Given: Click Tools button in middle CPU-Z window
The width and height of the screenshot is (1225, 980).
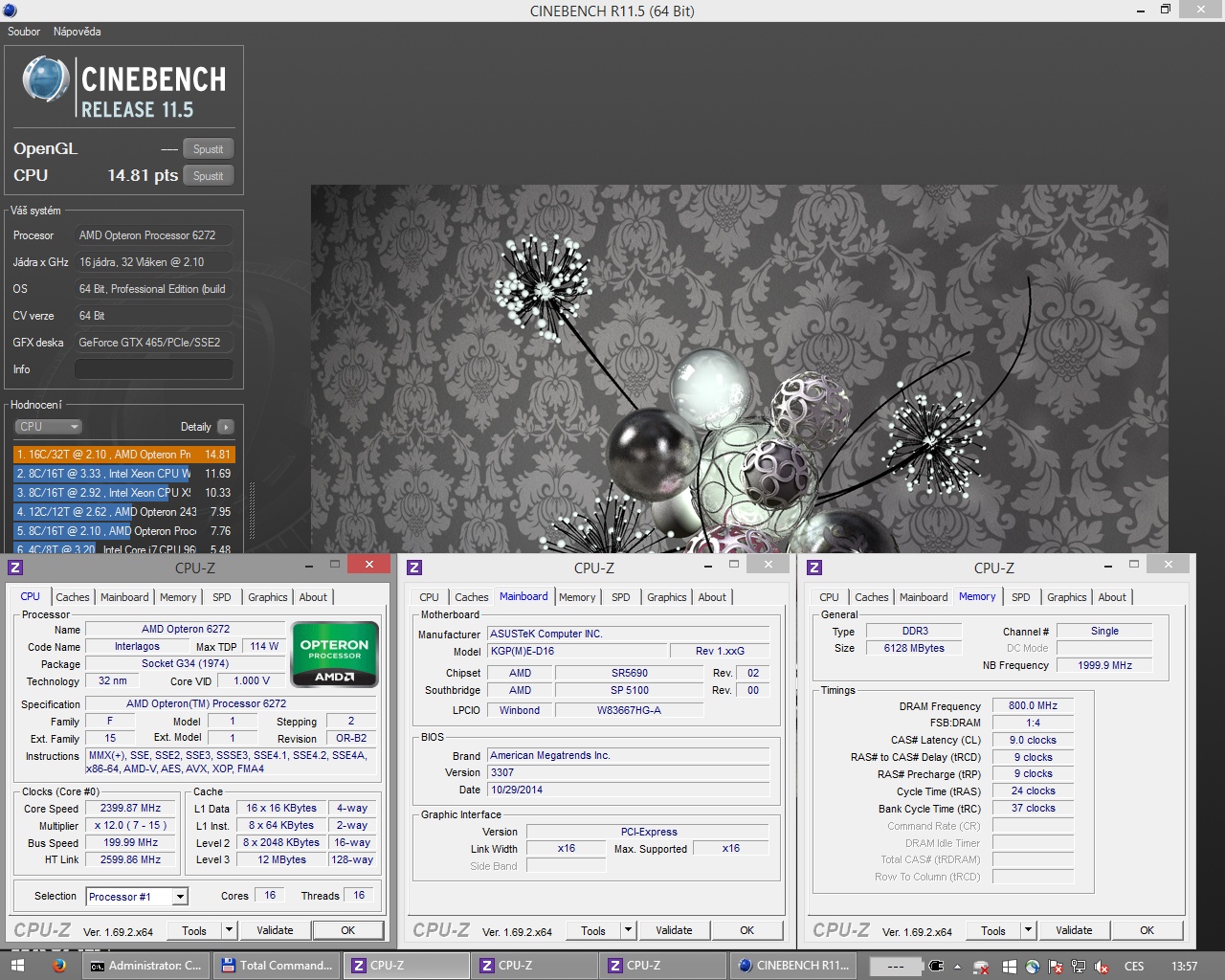Looking at the screenshot, I should click(593, 930).
